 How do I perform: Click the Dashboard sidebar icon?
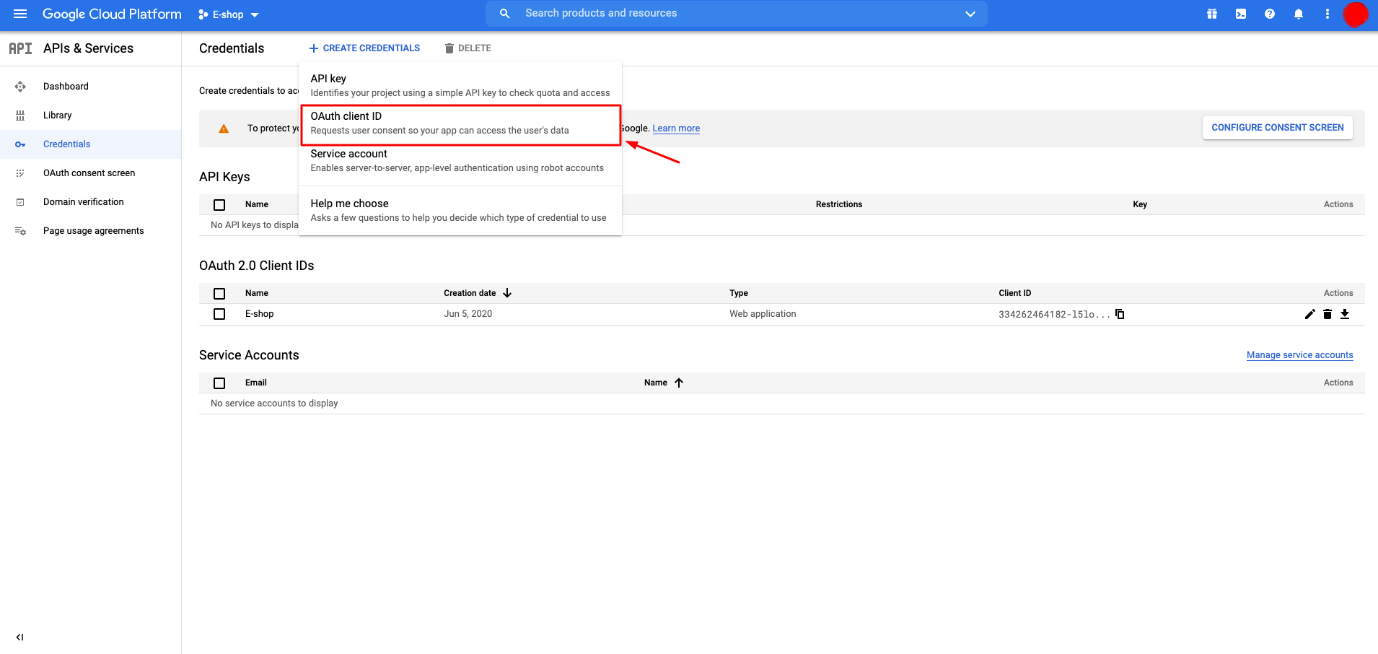click(x=20, y=87)
